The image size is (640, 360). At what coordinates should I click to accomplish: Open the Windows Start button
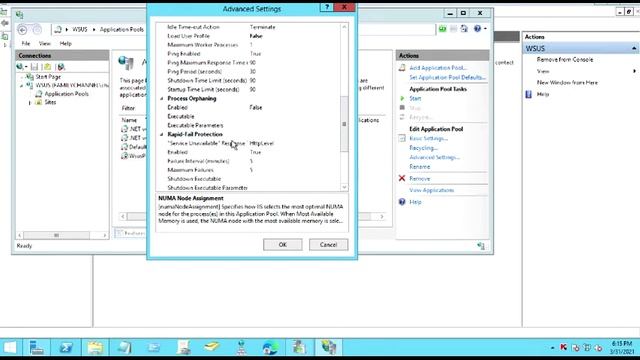point(10,347)
